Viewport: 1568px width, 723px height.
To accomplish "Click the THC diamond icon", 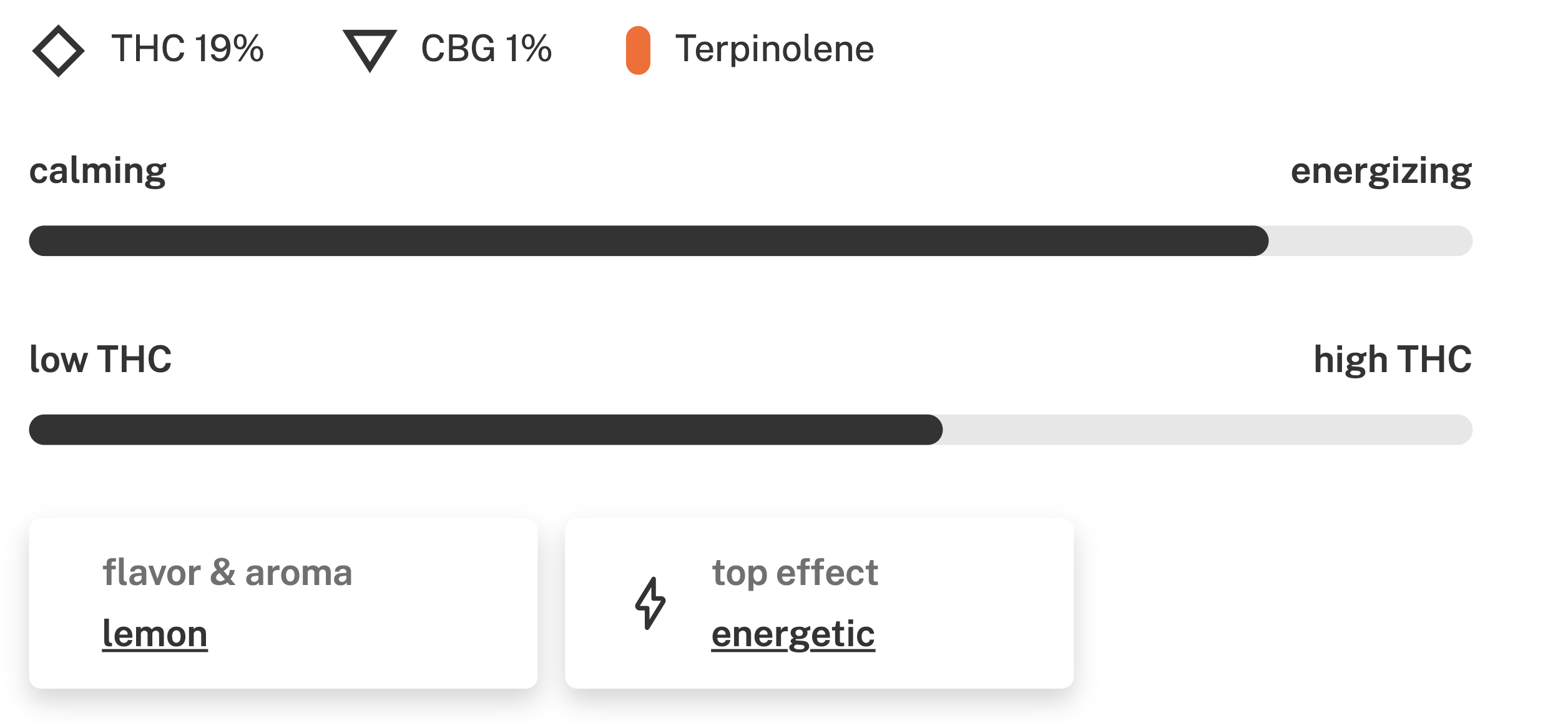I will 58,51.
